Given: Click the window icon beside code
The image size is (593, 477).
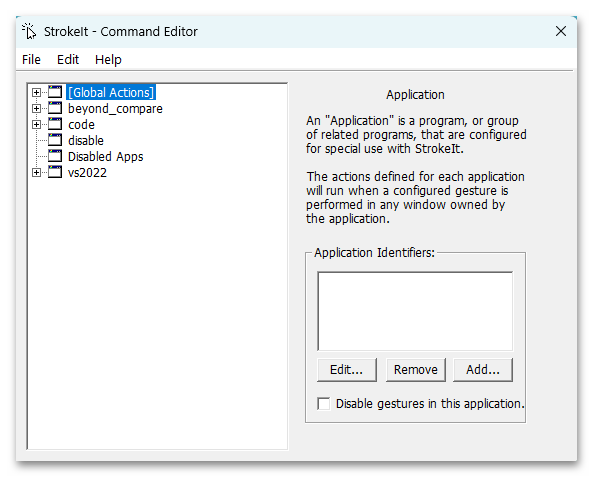Looking at the screenshot, I should [55, 124].
